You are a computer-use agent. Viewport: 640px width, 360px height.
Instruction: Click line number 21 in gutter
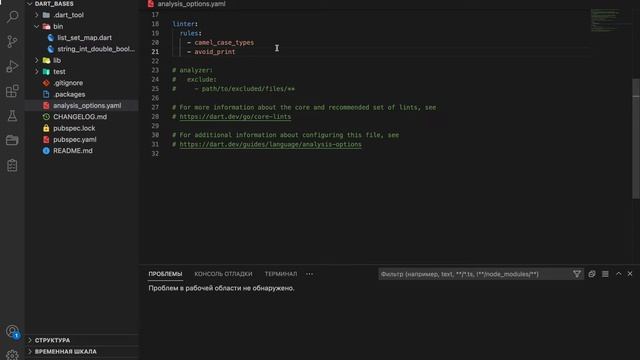tap(155, 52)
